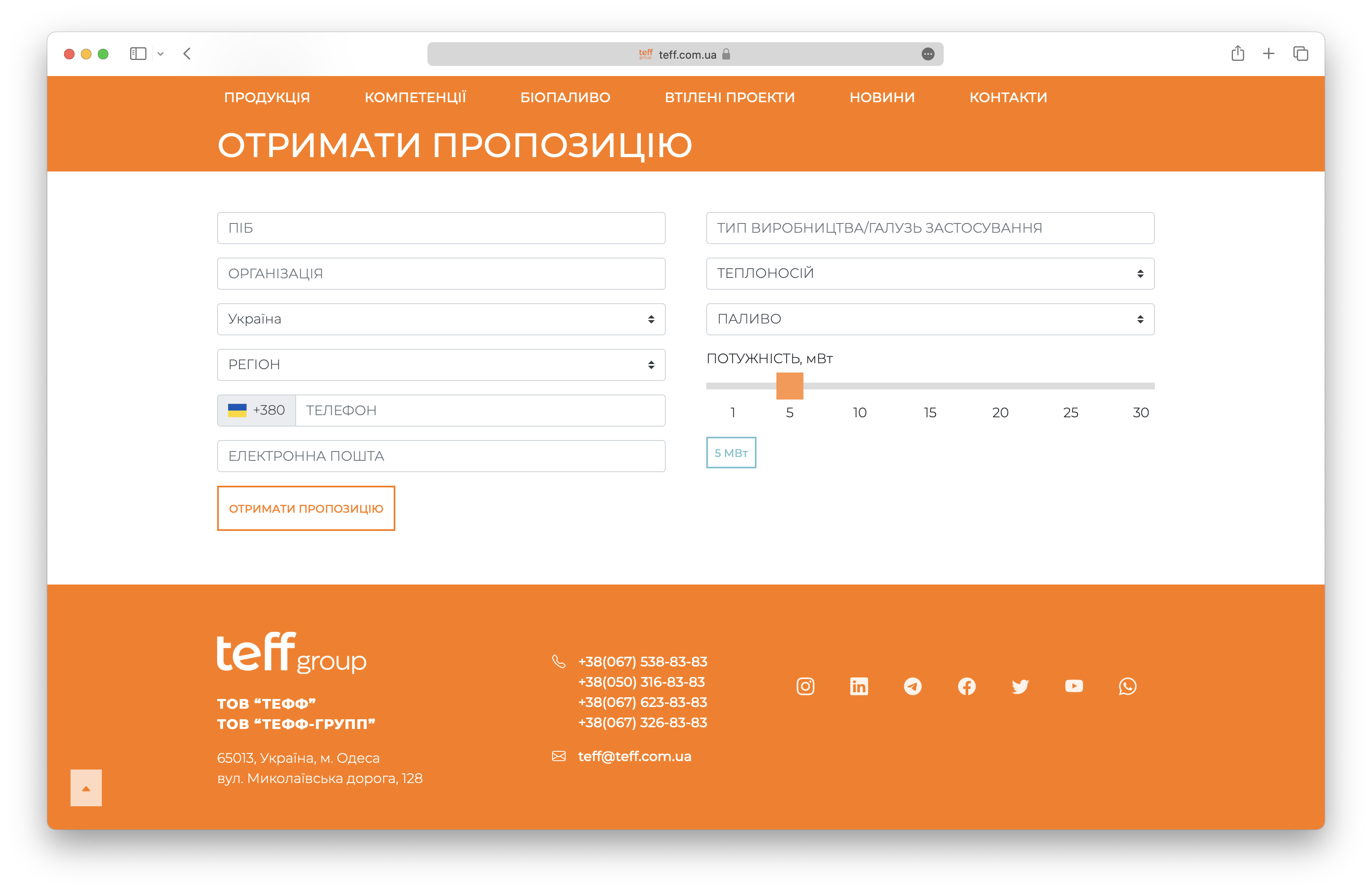Click Safari's share icon

click(x=1237, y=54)
